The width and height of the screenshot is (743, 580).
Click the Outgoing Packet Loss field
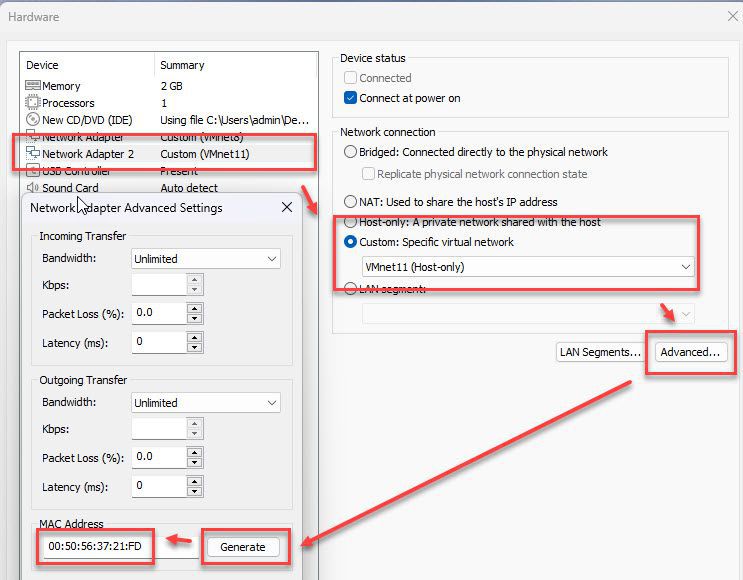point(159,457)
